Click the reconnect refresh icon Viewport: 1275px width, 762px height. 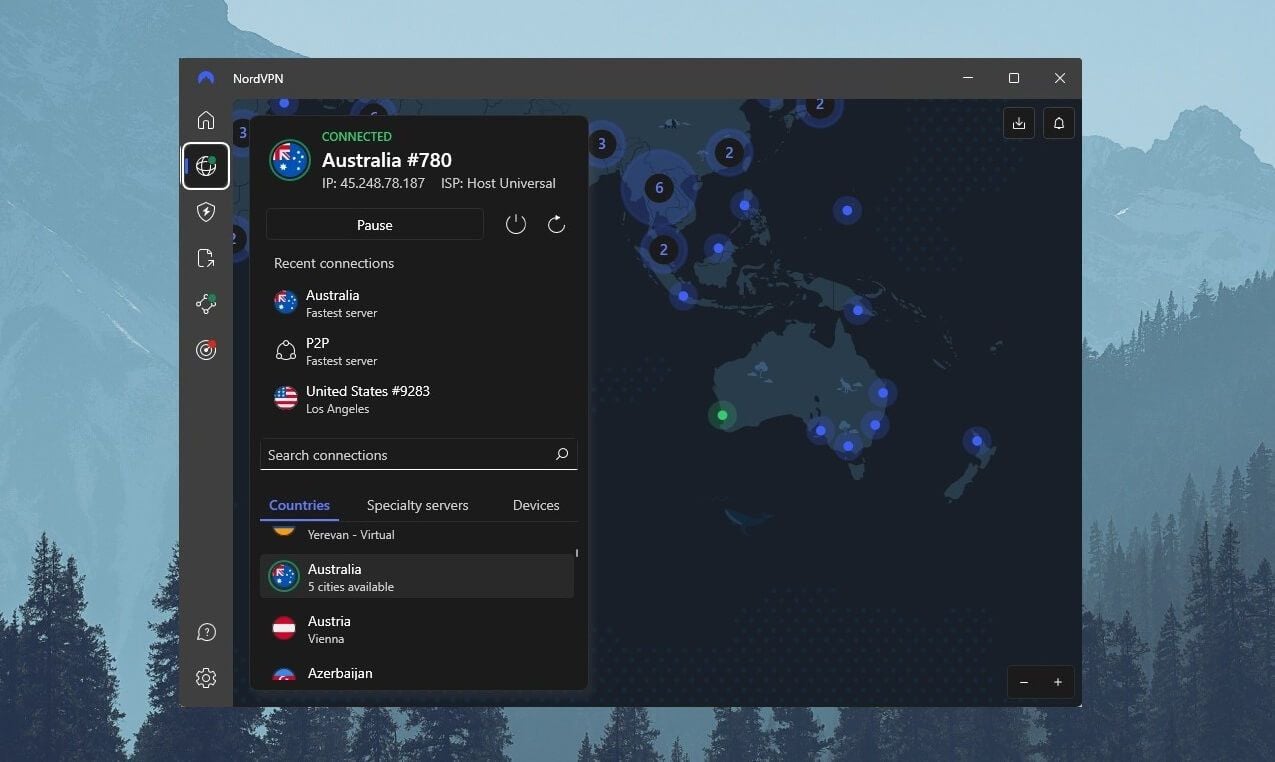[x=557, y=224]
